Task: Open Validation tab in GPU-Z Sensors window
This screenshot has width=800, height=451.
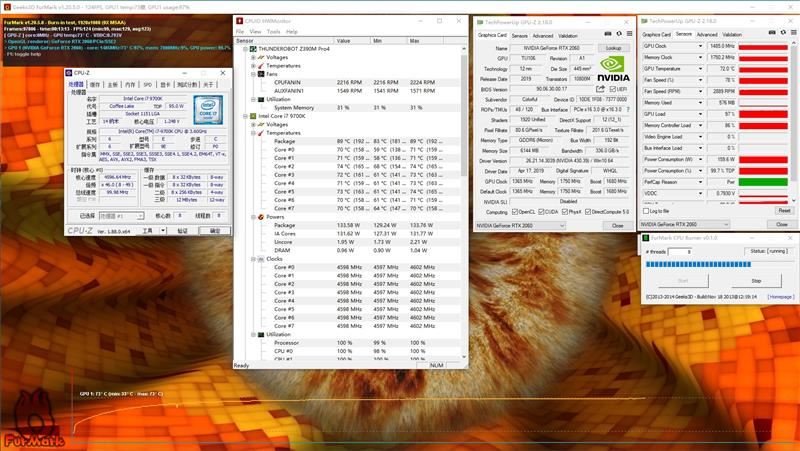Action: tap(732, 34)
